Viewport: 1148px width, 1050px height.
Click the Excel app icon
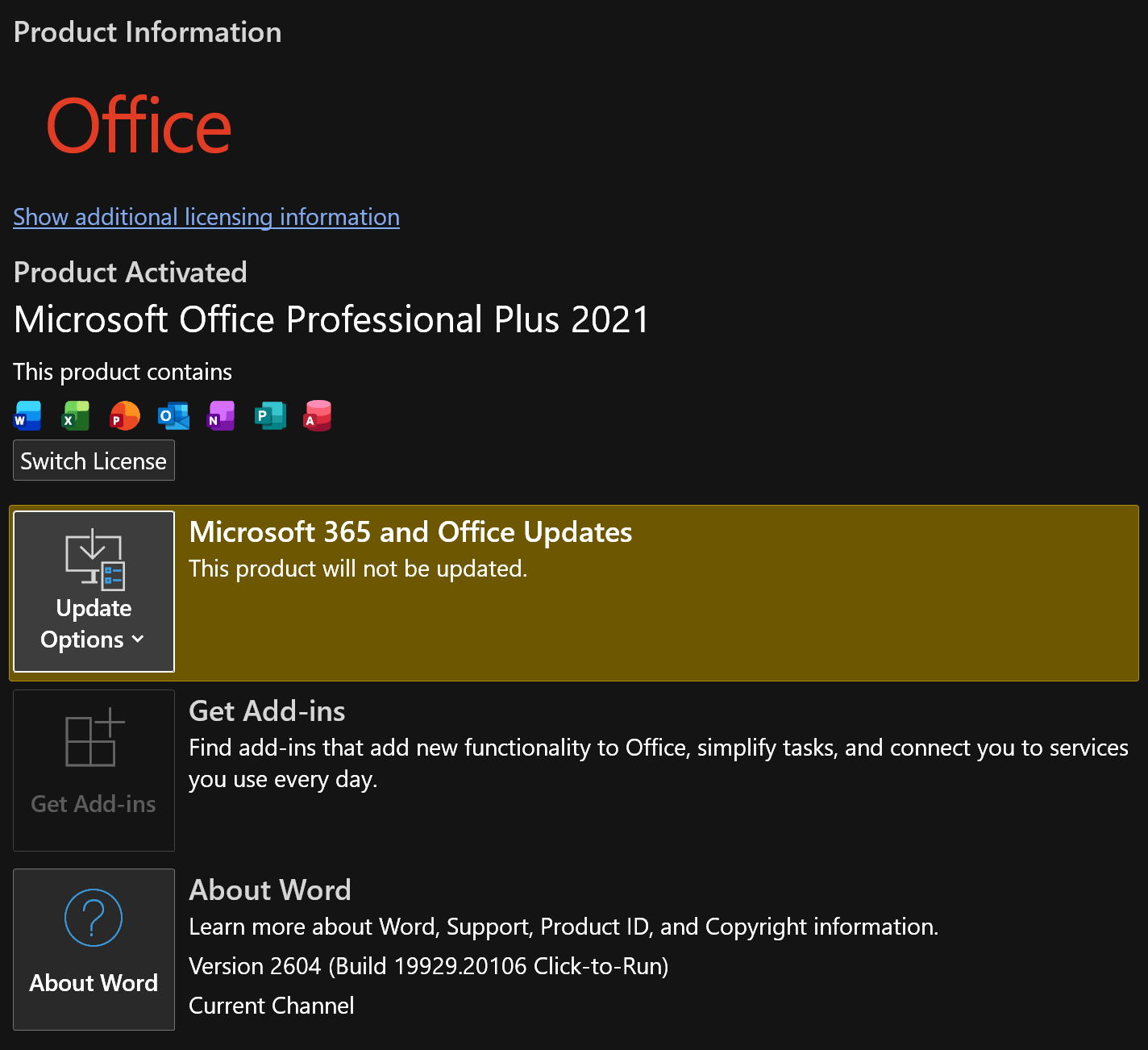point(76,415)
